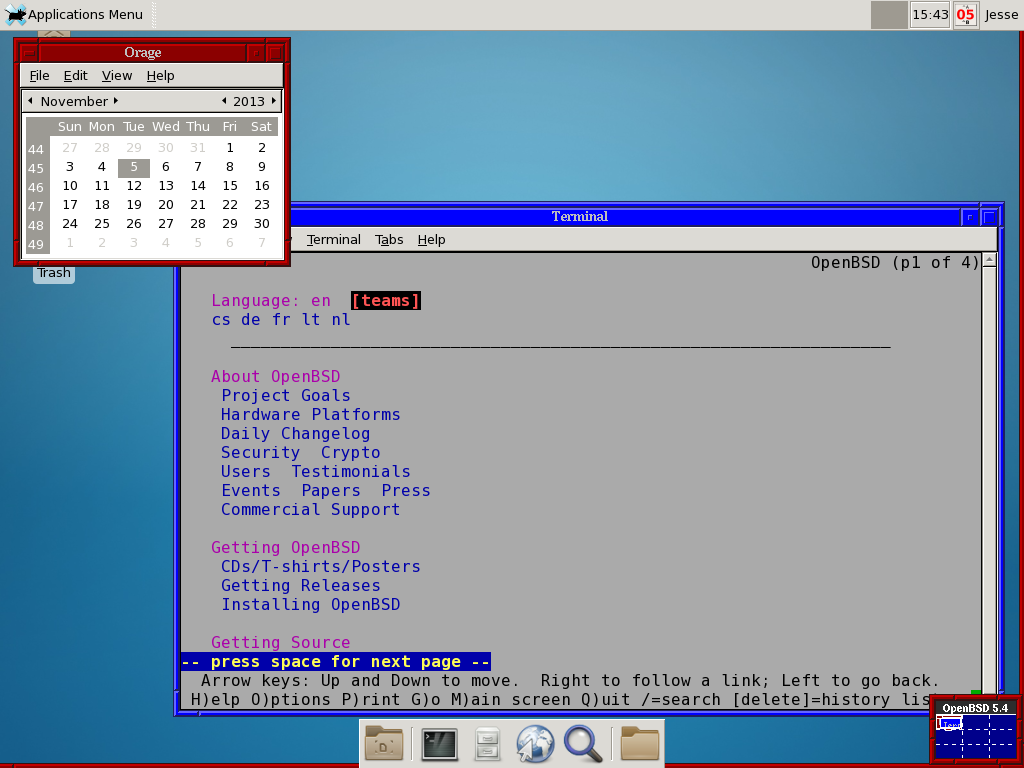Open application finder magnifier icon
Screen dimensions: 1024x768
[583, 743]
